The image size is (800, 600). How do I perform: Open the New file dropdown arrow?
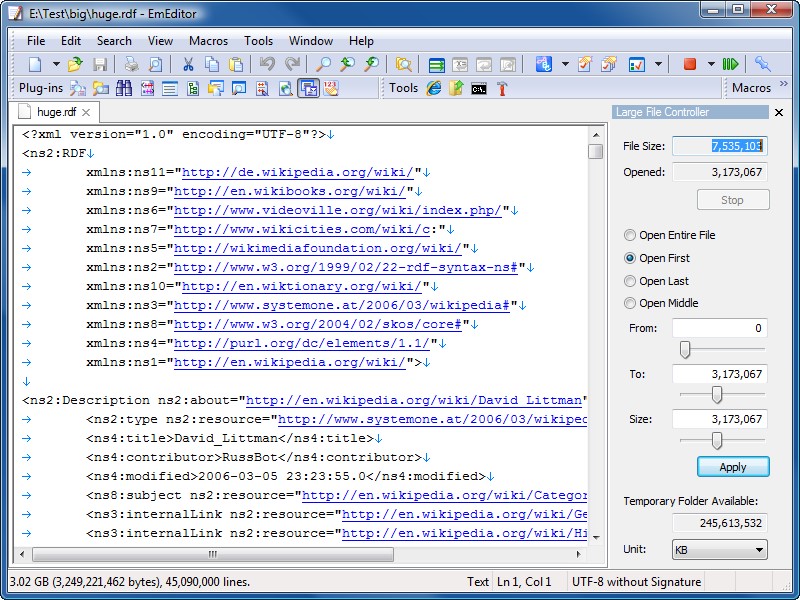55,64
